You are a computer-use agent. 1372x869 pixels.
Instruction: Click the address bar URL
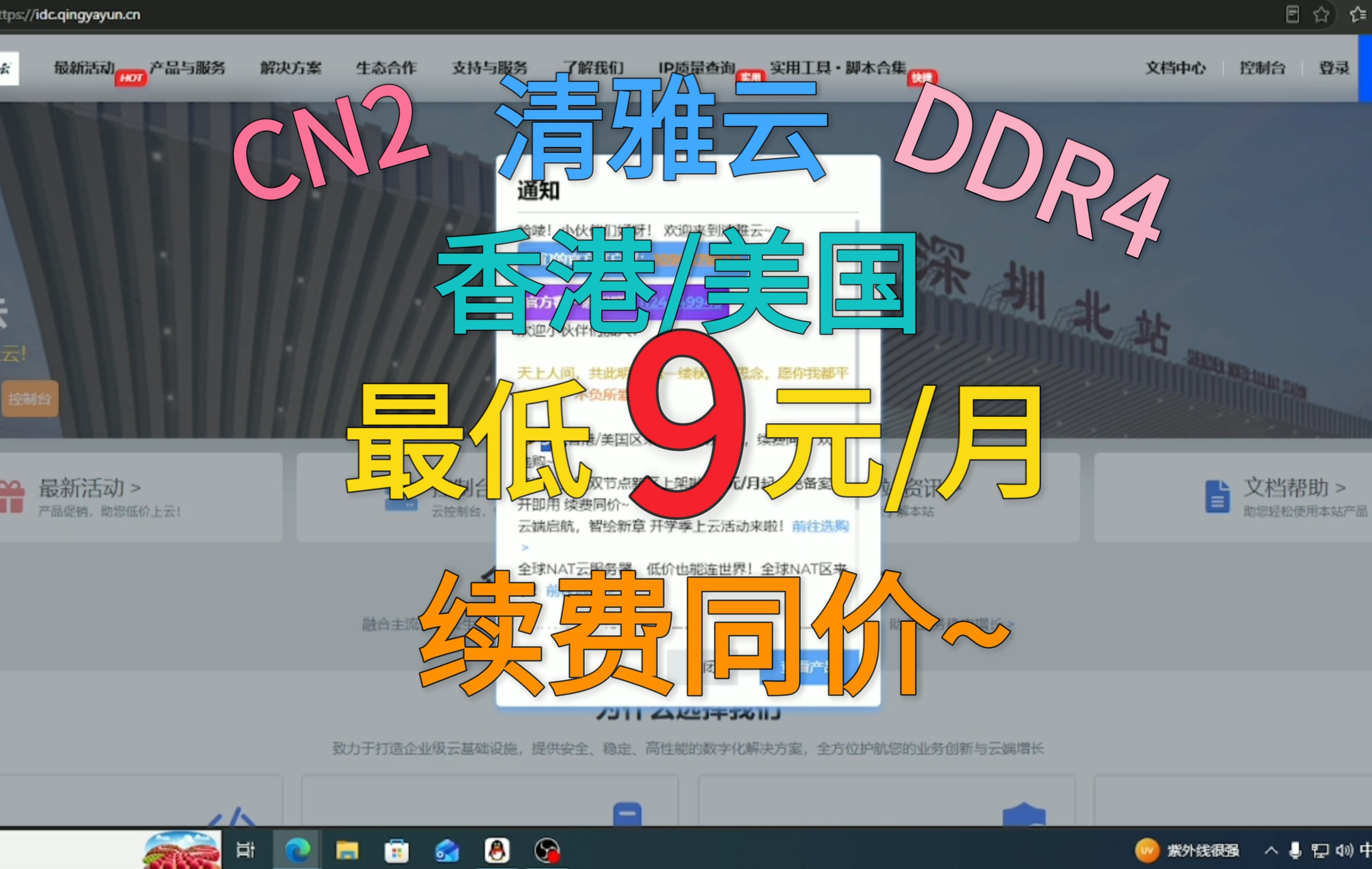pyautogui.click(x=71, y=14)
